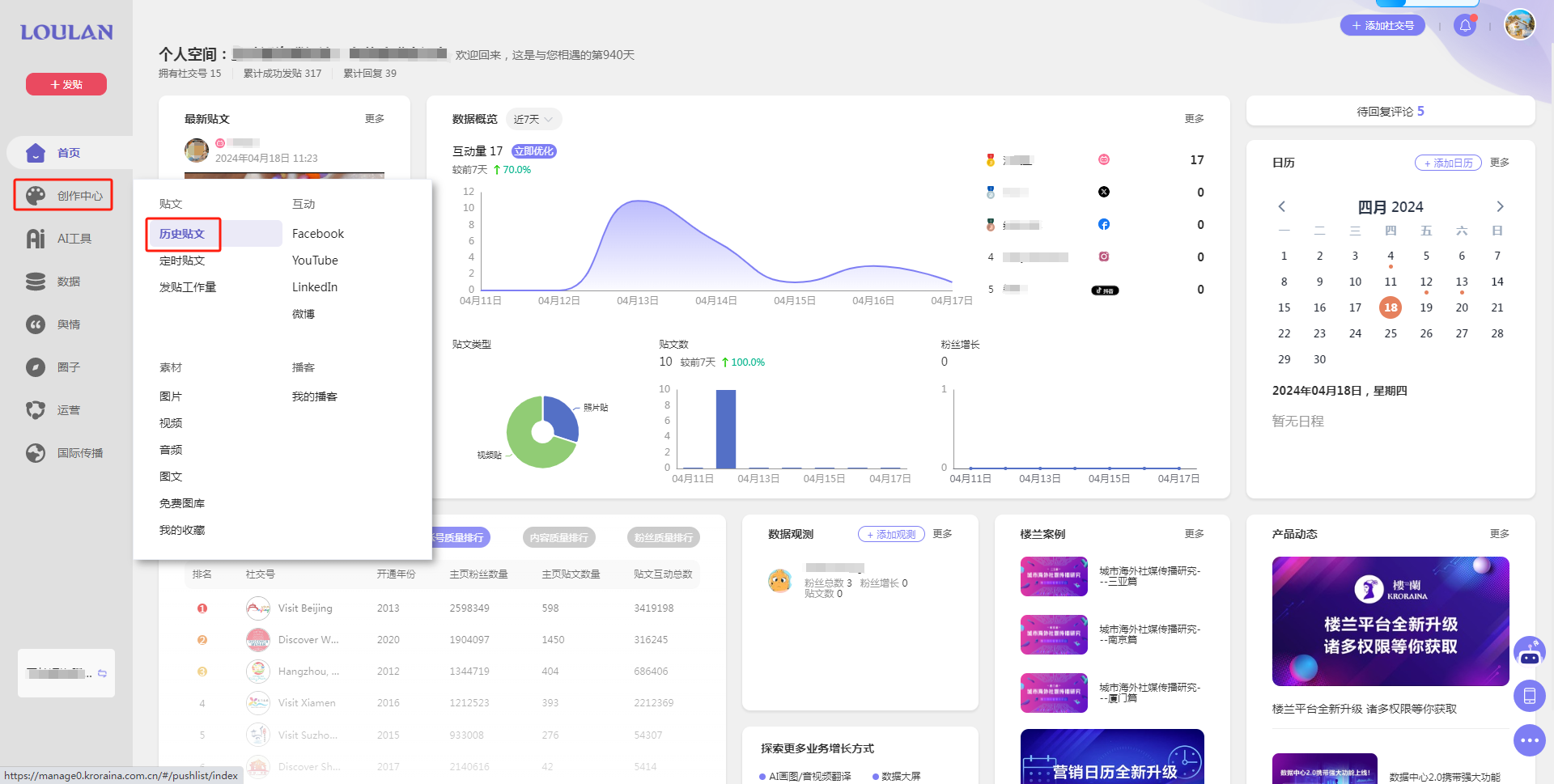Expand the 近7天 date range dropdown
Viewport: 1554px width, 784px height.
point(533,120)
